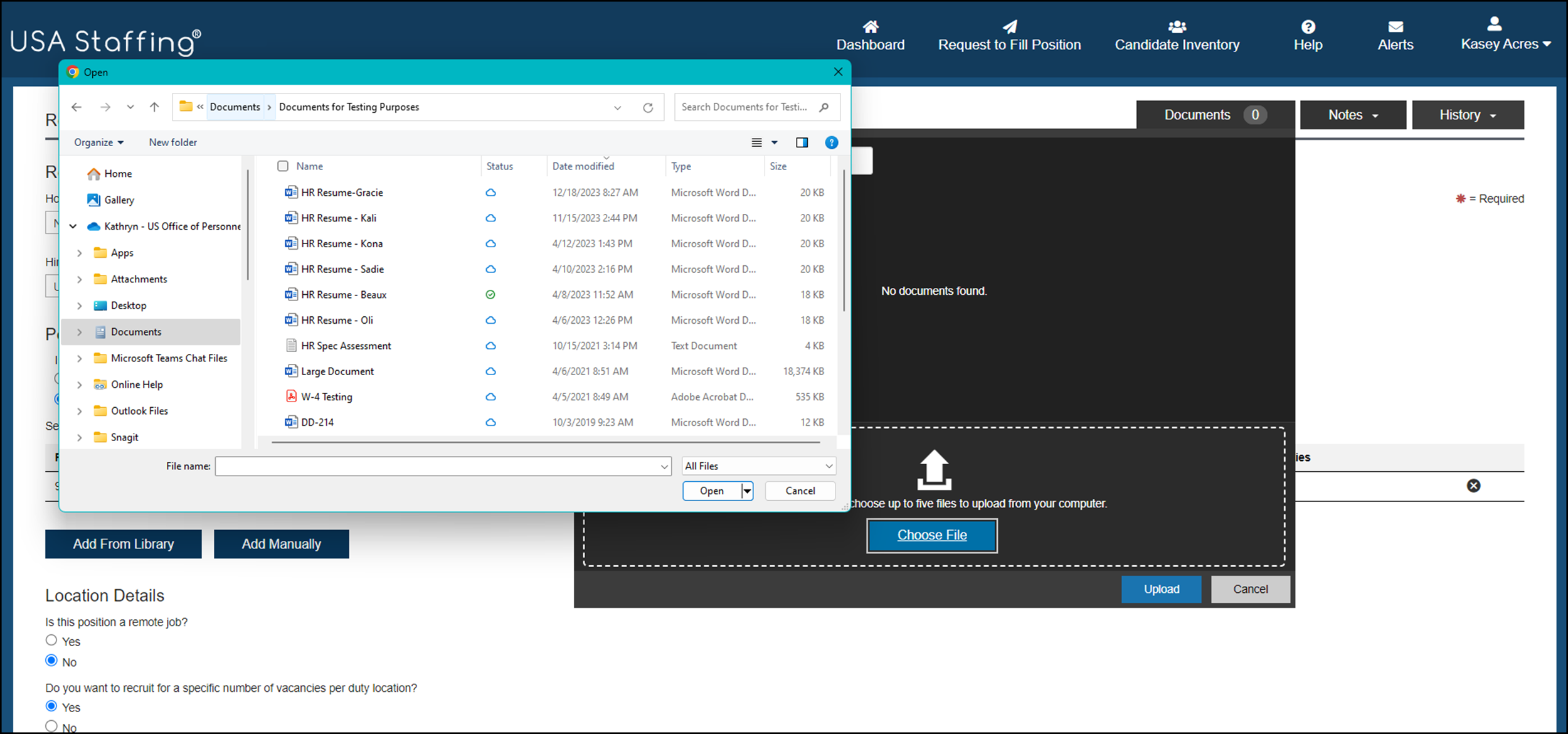The width and height of the screenshot is (1568, 734).
Task: Toggle the preview pane icon in the dialog
Action: (x=802, y=142)
